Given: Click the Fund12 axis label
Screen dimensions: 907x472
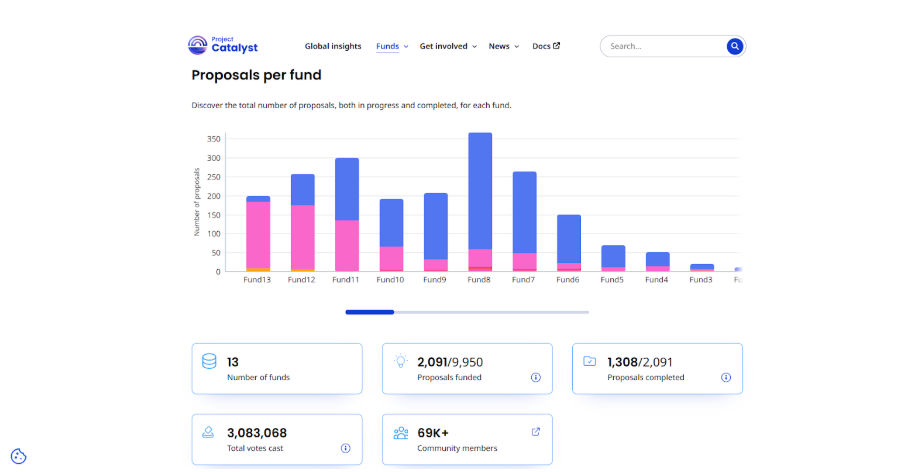Looking at the screenshot, I should click(x=301, y=279).
